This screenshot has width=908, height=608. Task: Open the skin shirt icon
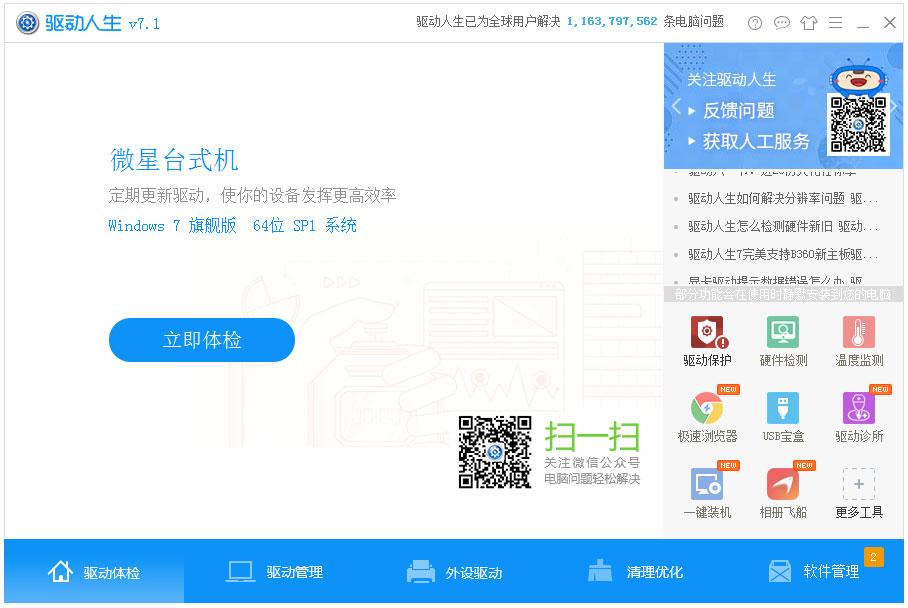coord(808,23)
